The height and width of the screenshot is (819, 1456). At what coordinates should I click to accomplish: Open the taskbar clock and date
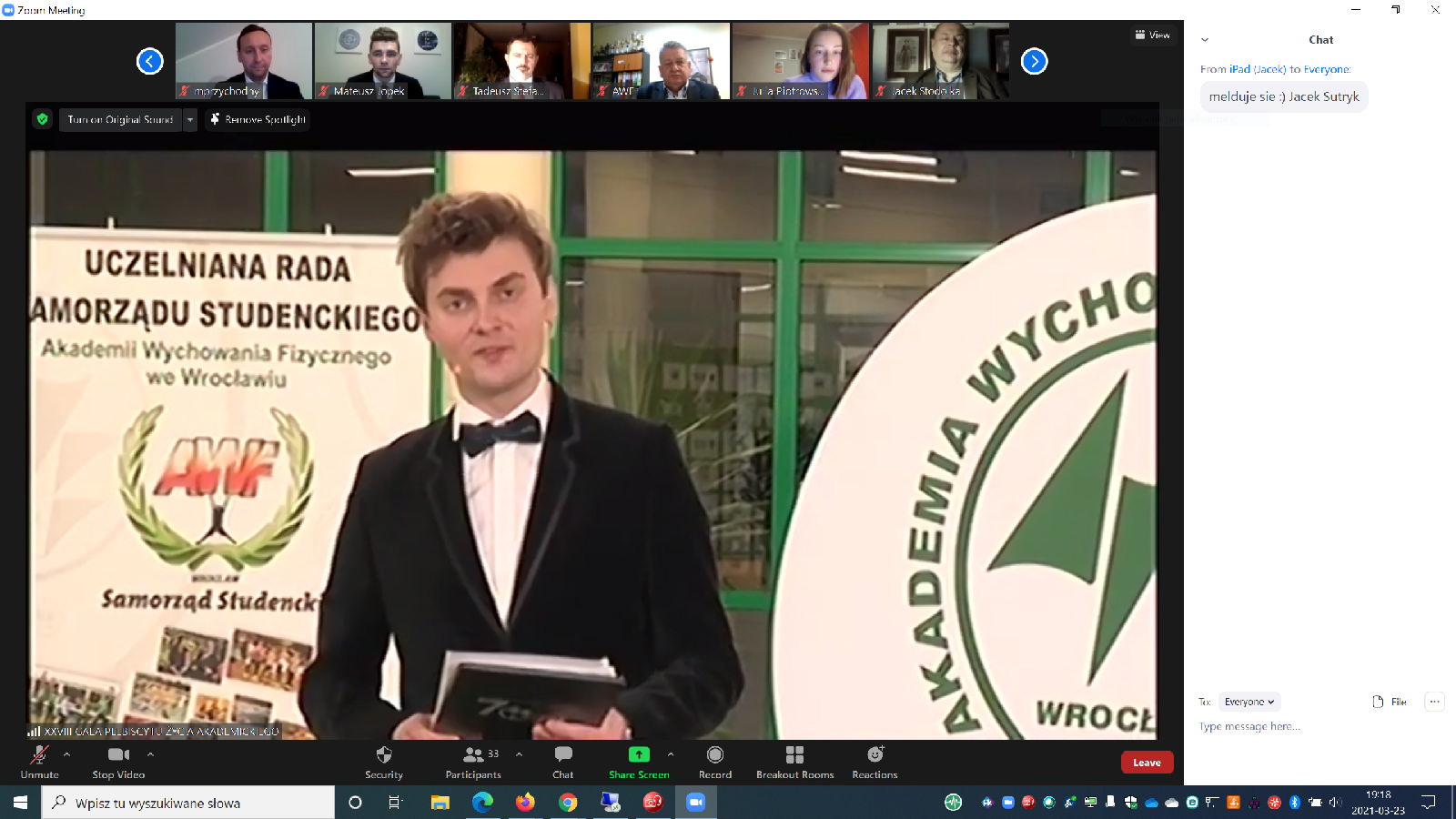pyautogui.click(x=1378, y=803)
